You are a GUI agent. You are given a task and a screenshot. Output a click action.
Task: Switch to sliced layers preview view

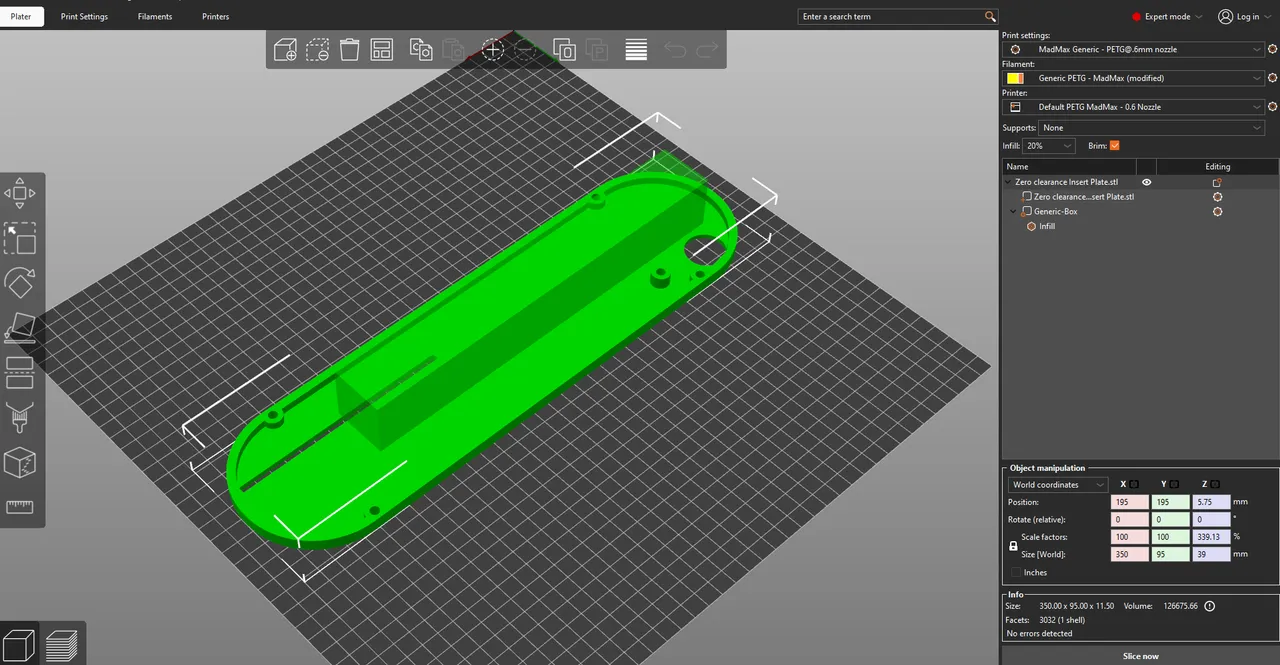(62, 643)
